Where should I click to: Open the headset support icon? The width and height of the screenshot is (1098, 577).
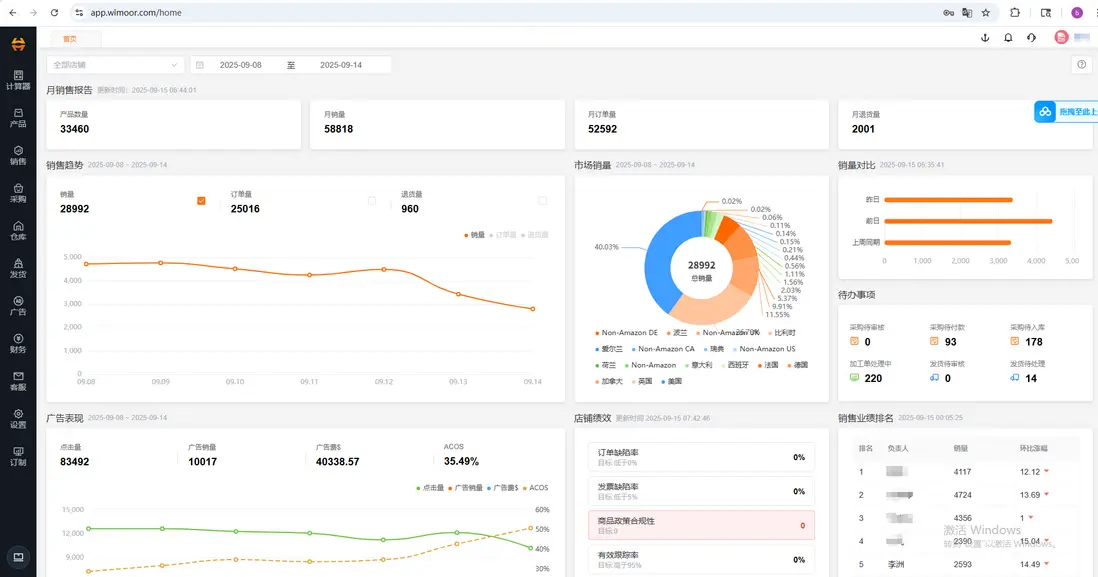pyautogui.click(x=1031, y=38)
